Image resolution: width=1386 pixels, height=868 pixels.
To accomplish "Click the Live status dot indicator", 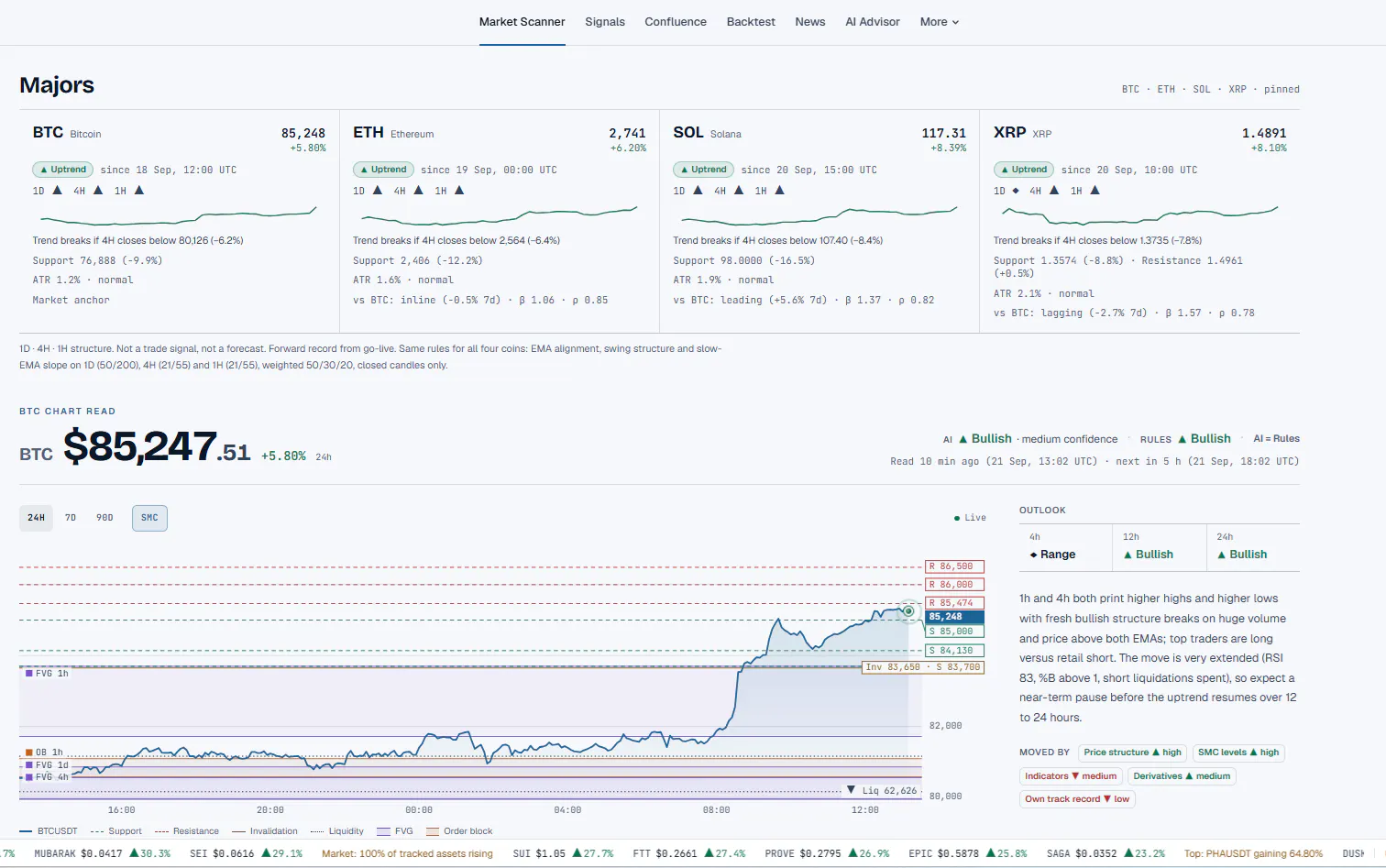I will tap(957, 518).
